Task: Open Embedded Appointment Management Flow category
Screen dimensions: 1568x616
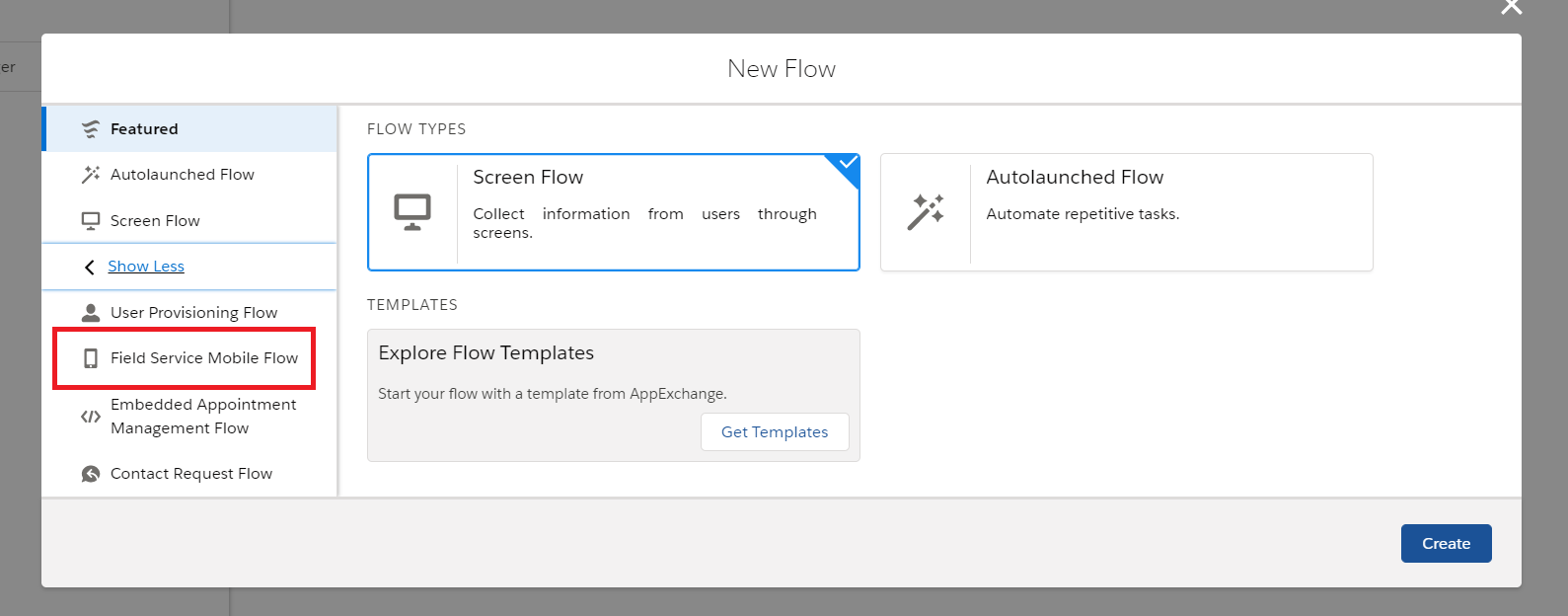Action: pyautogui.click(x=189, y=417)
